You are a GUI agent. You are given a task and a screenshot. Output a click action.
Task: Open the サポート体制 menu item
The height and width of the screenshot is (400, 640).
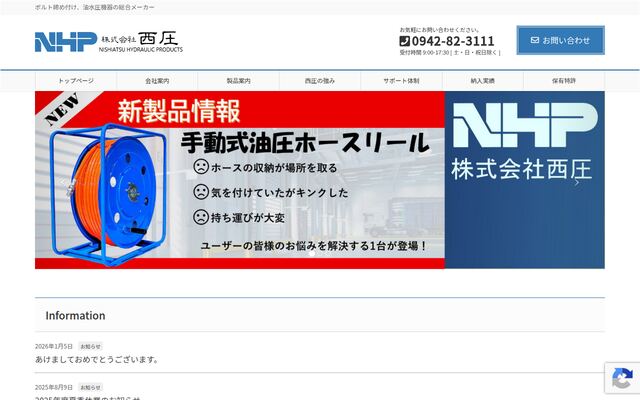[x=401, y=81]
